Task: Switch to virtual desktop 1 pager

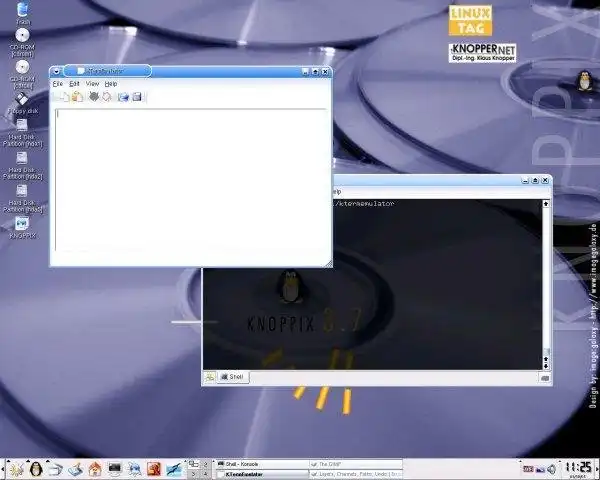Action: click(x=194, y=464)
